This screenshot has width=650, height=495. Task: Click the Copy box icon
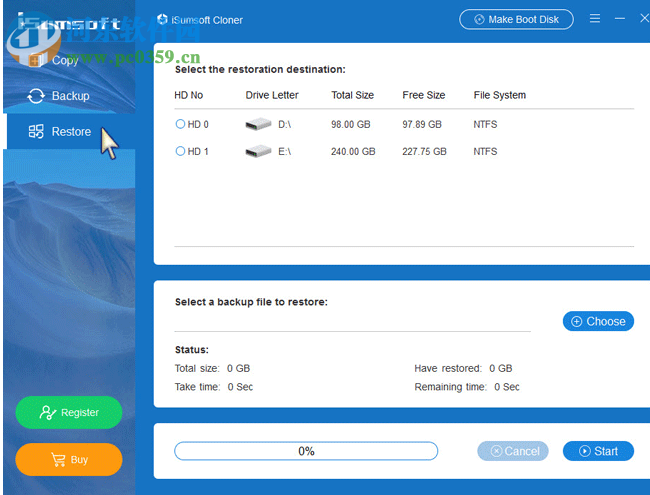tap(37, 61)
